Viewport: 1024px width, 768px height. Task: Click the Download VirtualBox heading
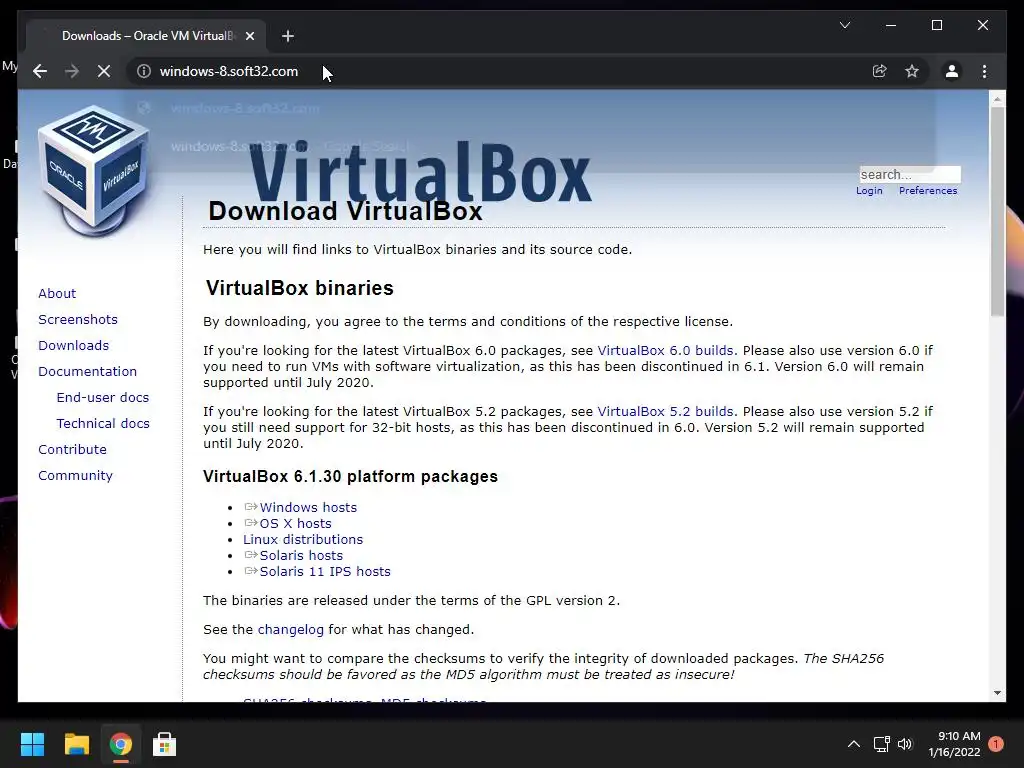pos(345,211)
